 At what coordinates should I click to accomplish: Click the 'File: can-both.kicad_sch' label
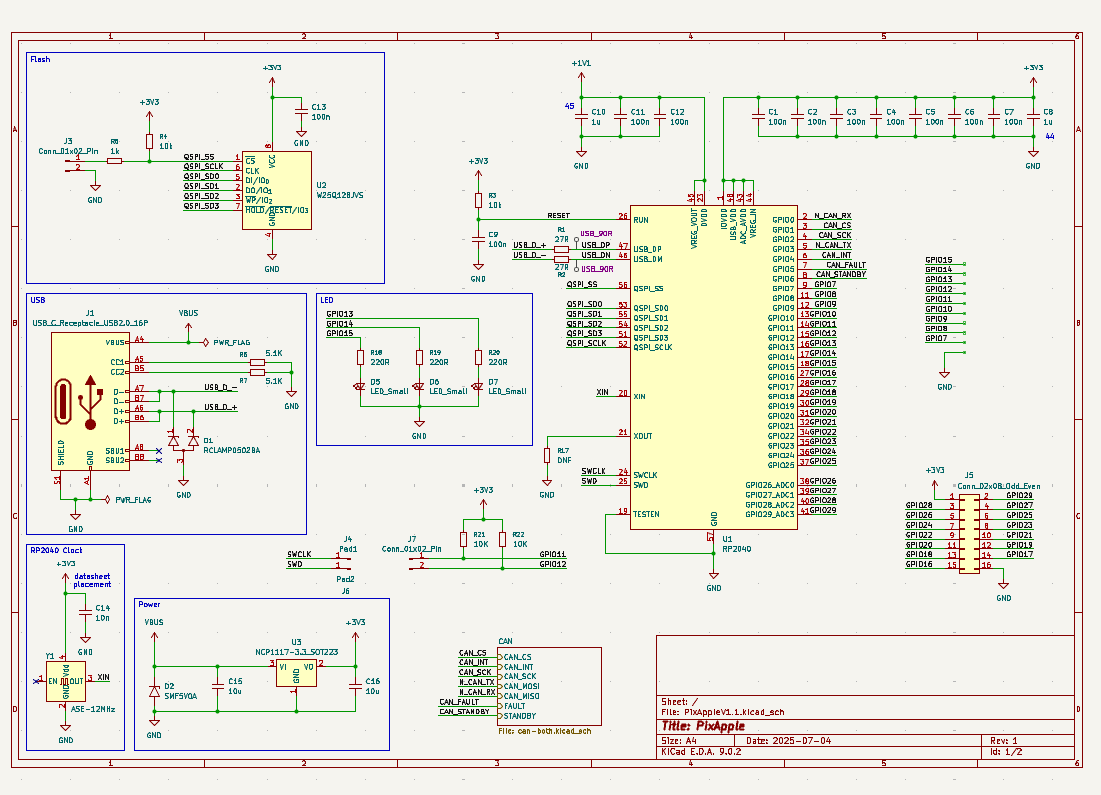coord(545,731)
